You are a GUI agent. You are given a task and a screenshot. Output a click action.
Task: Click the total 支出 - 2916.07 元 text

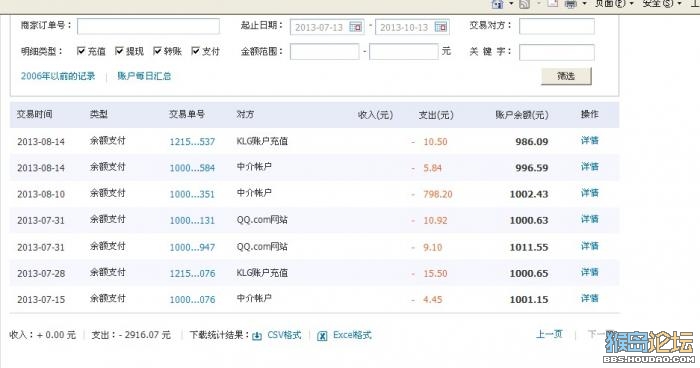pos(131,335)
